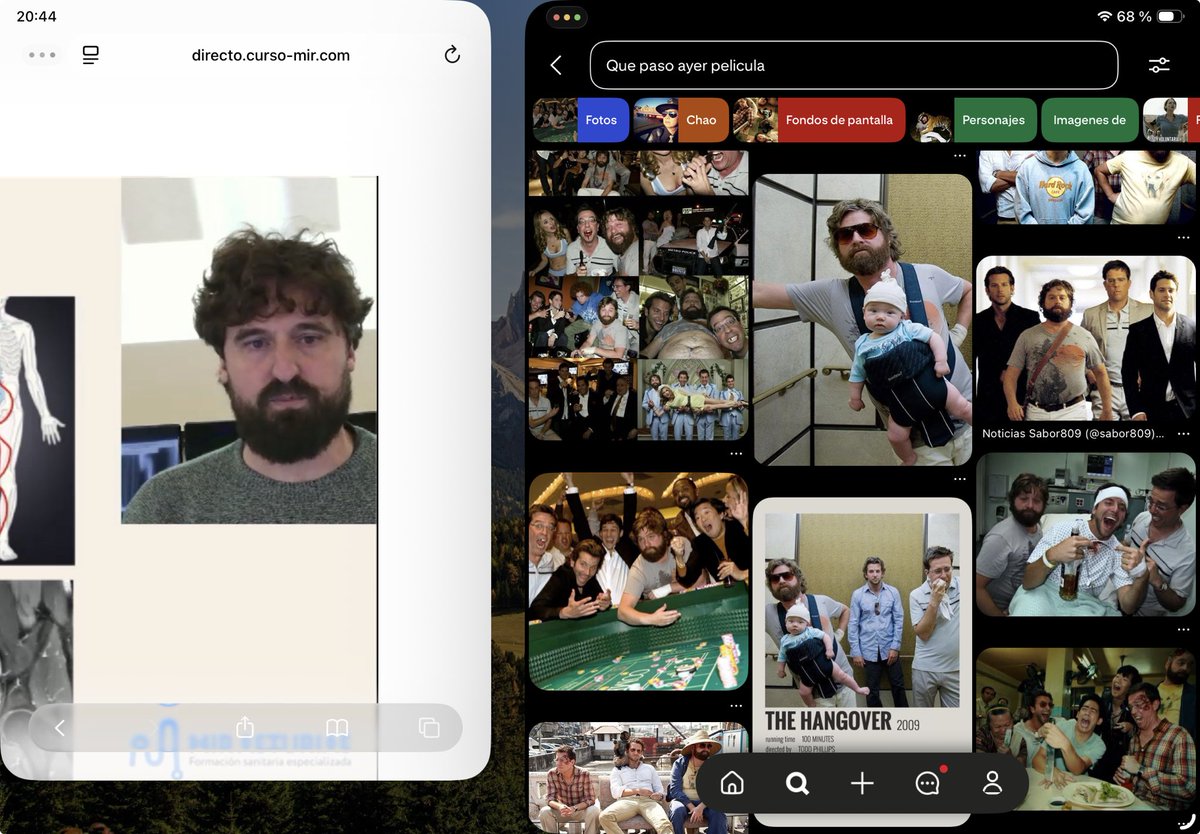Tap the directo.curso-mir.com address text

pos(271,55)
